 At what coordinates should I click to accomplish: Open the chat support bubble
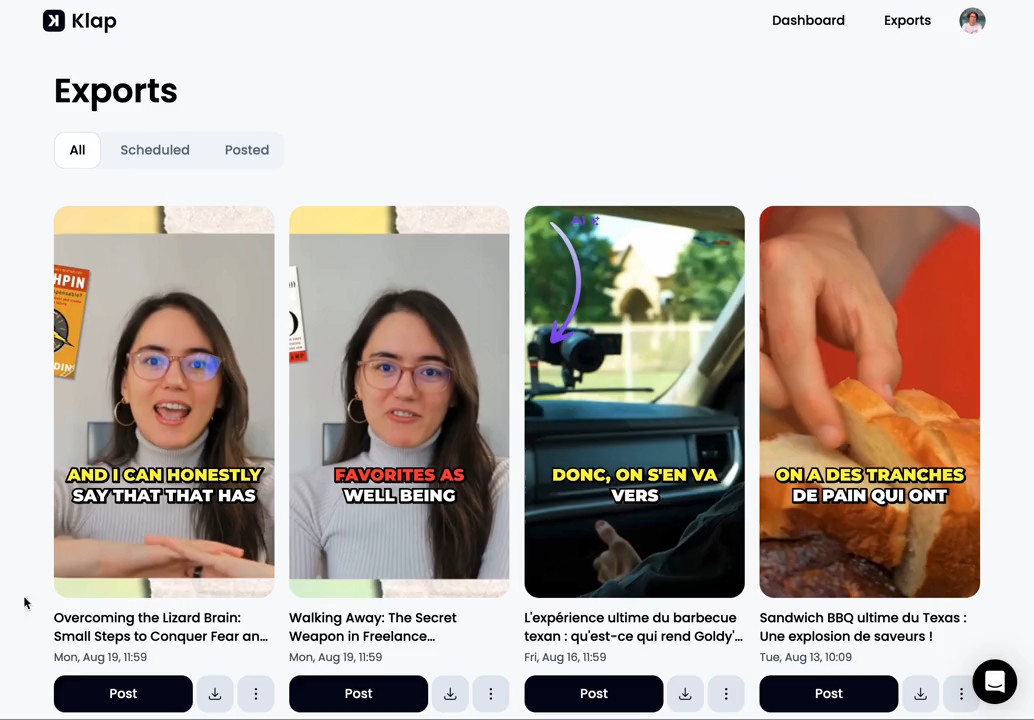pos(994,681)
